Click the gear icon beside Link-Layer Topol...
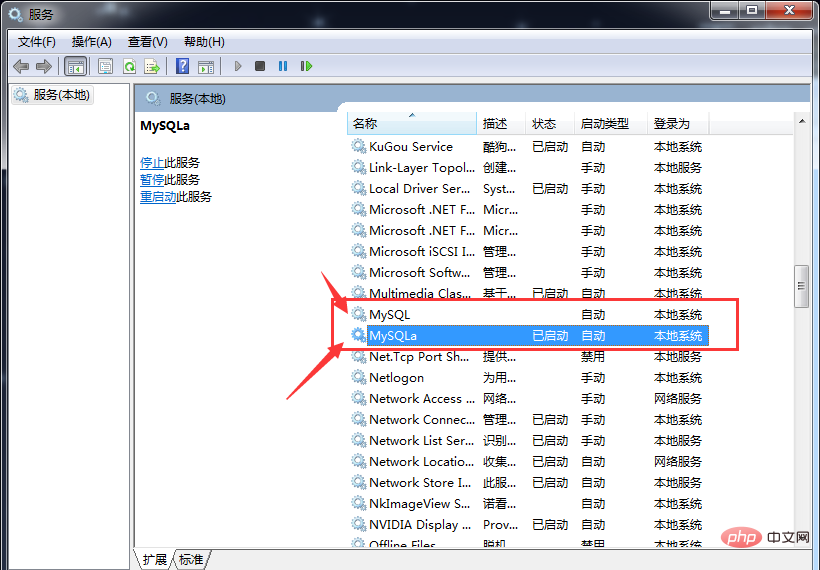The image size is (820, 570). pos(358,167)
